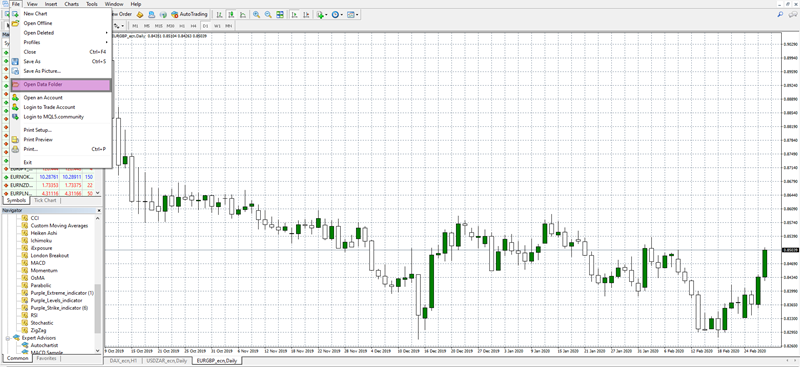800x367 pixels.
Task: Toggle the AutoTrading button
Action: (189, 14)
